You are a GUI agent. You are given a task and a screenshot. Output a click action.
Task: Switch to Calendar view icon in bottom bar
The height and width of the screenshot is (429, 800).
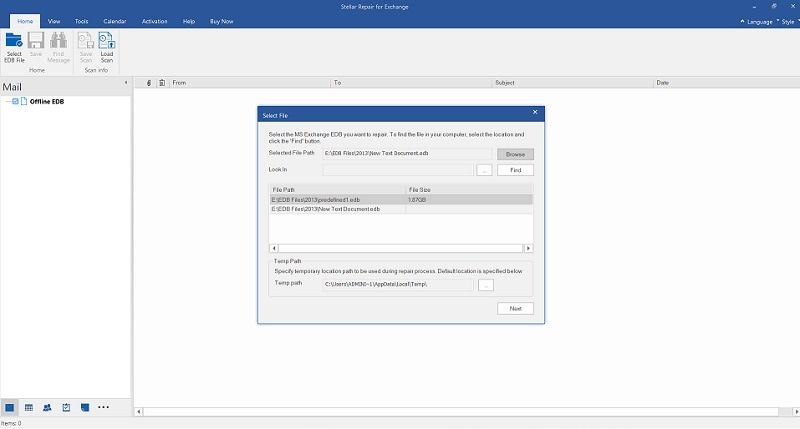coord(29,408)
